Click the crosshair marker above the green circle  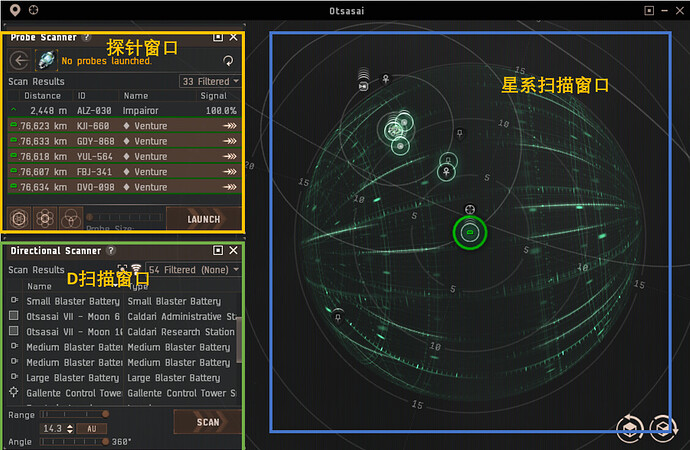click(x=470, y=209)
